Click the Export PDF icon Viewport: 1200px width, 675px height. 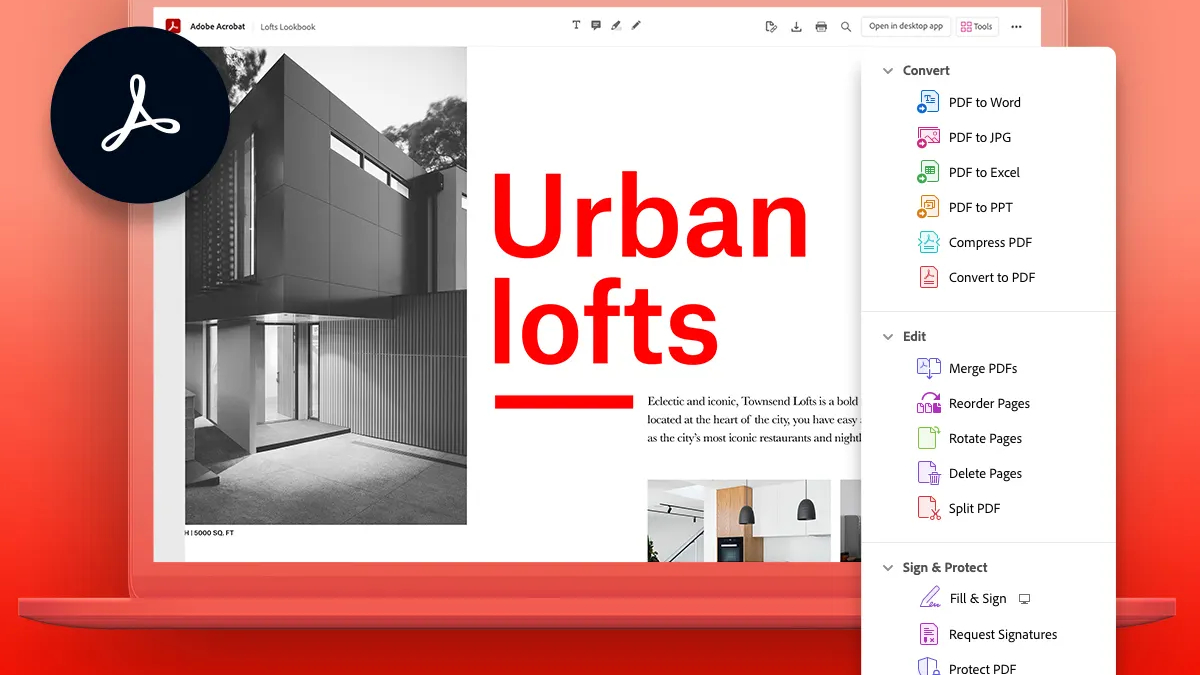tap(771, 26)
